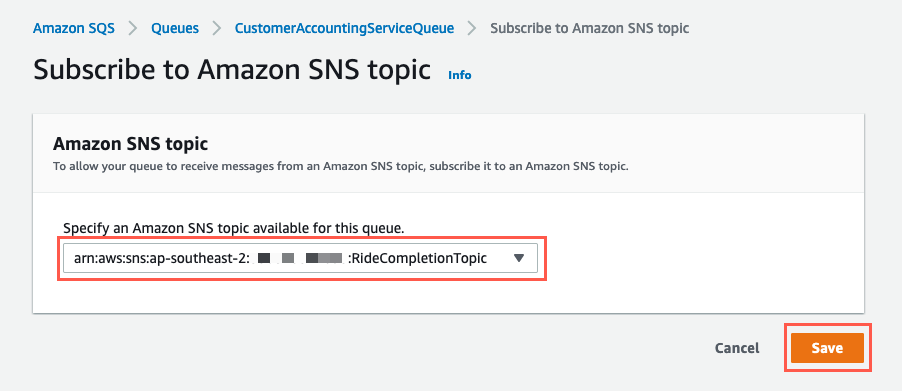The width and height of the screenshot is (902, 391).
Task: Click the main 'Subscribe to Amazon SNS topic' heading
Action: (x=232, y=70)
